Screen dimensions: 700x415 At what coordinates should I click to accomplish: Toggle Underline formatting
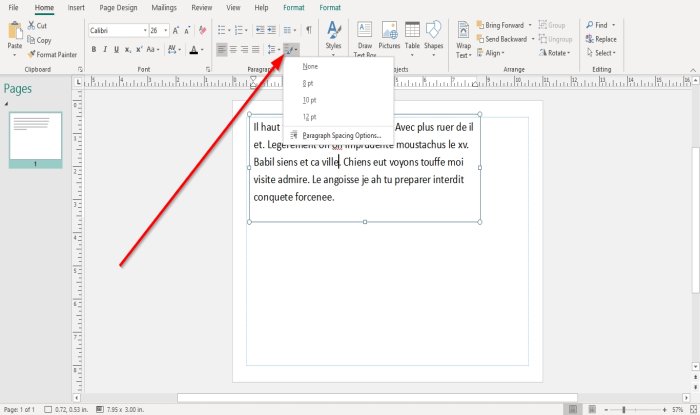pyautogui.click(x=116, y=50)
